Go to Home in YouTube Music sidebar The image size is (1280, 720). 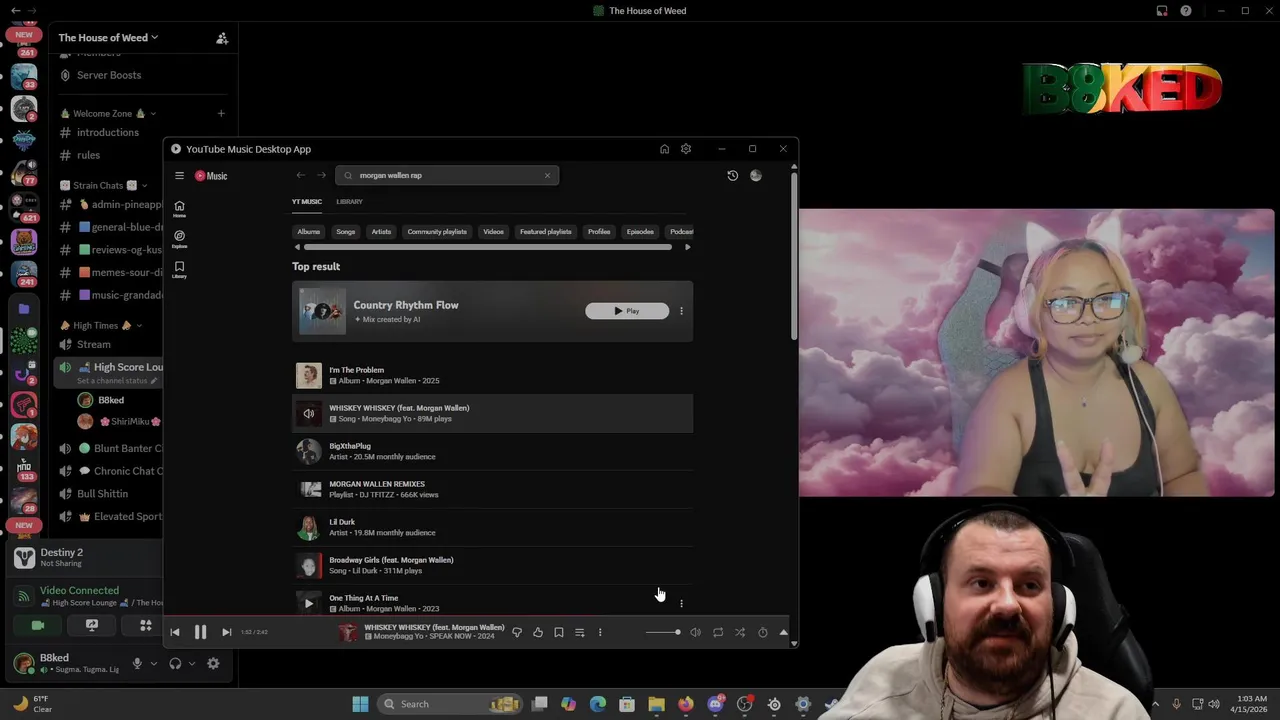tap(179, 208)
